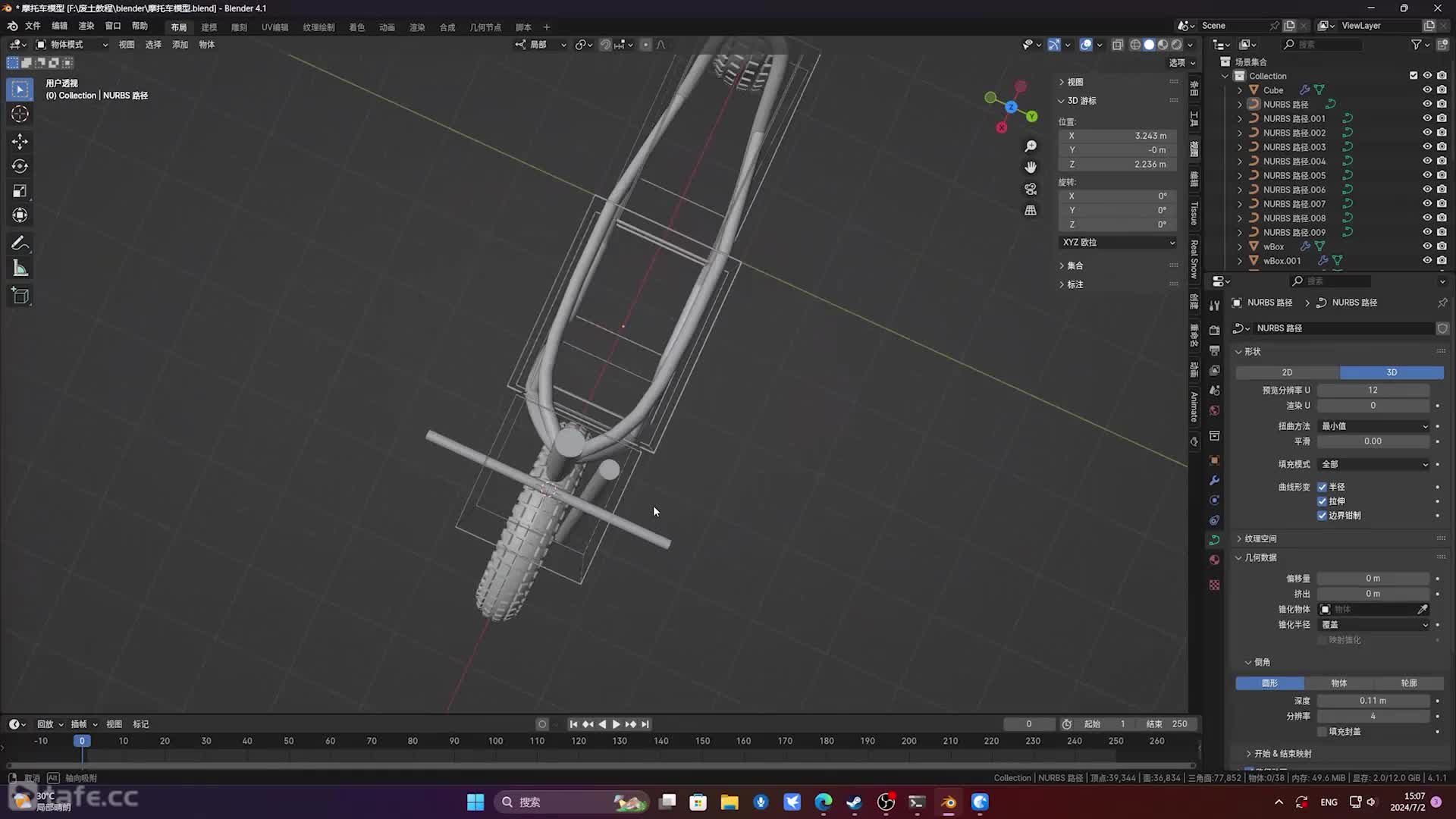The height and width of the screenshot is (819, 1456).
Task: Open the Texture properties checker tab
Action: coord(1214,585)
